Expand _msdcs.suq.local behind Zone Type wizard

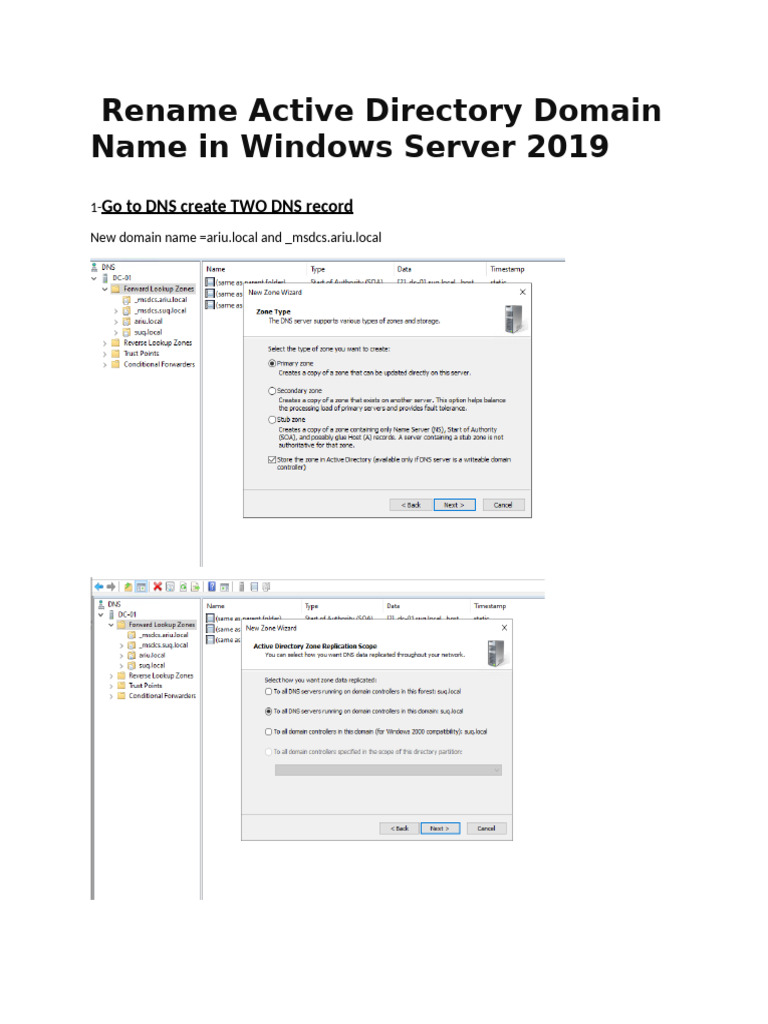(116, 311)
